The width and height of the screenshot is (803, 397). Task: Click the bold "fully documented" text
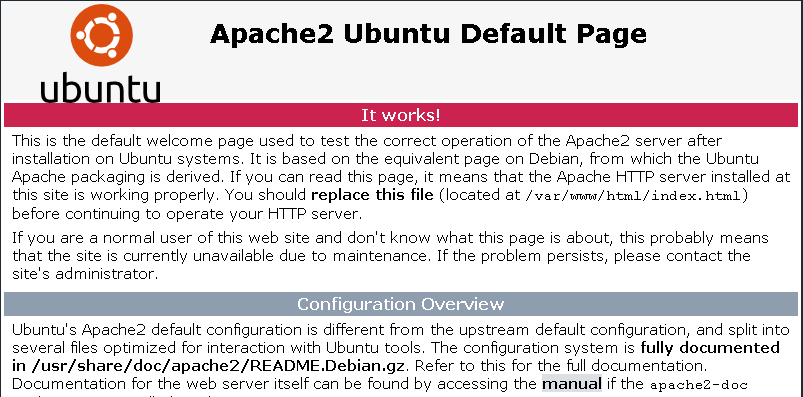coord(710,348)
